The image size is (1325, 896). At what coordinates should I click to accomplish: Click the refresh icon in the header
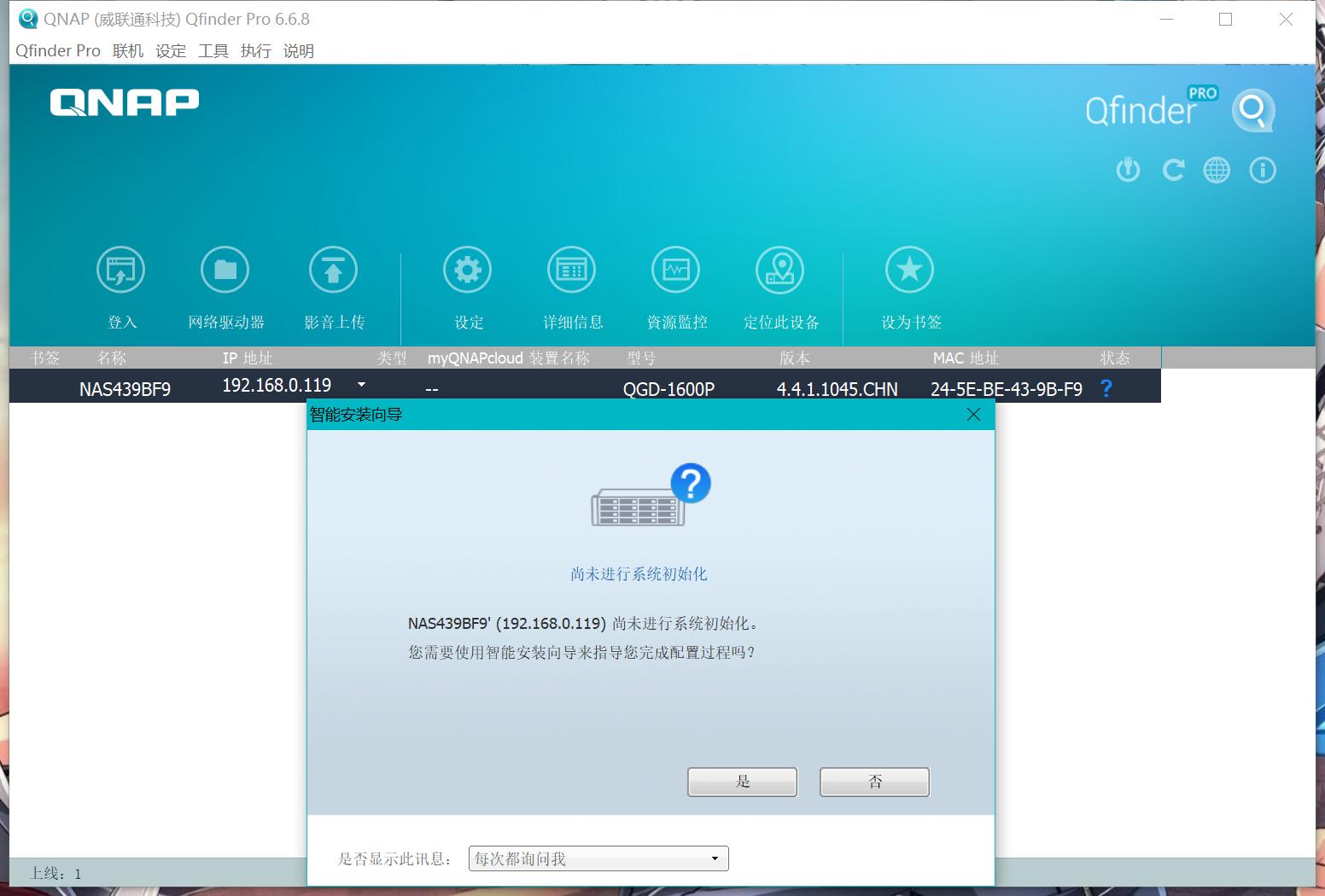(x=1172, y=170)
